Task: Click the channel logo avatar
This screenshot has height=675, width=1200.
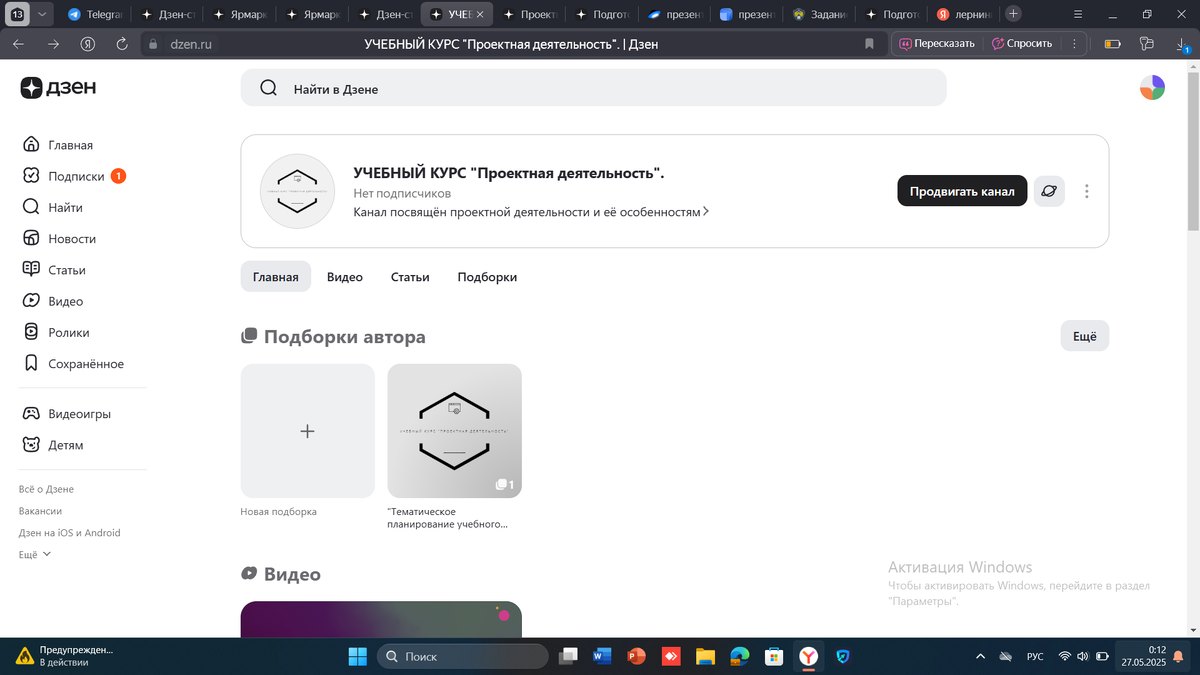Action: 296,191
